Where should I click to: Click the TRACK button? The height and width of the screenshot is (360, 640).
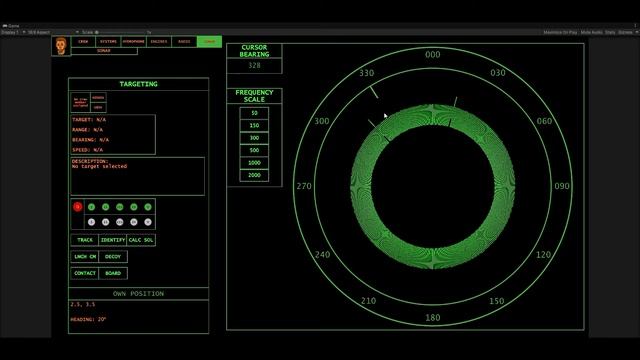coord(85,240)
